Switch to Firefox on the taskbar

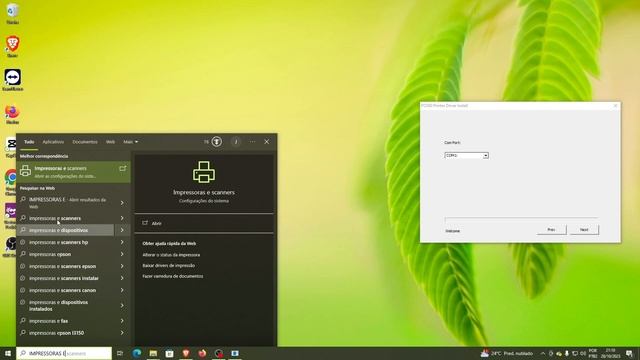click(202, 353)
